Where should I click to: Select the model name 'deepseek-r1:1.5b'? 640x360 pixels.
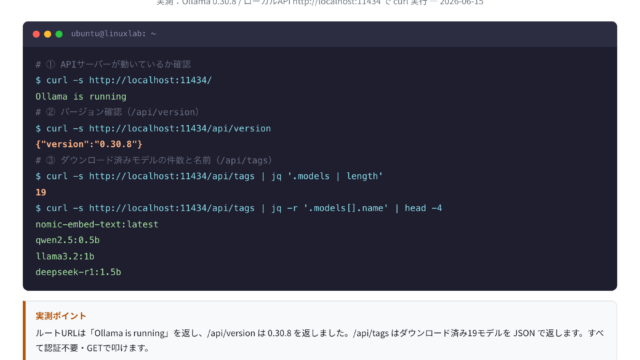pyautogui.click(x=78, y=272)
